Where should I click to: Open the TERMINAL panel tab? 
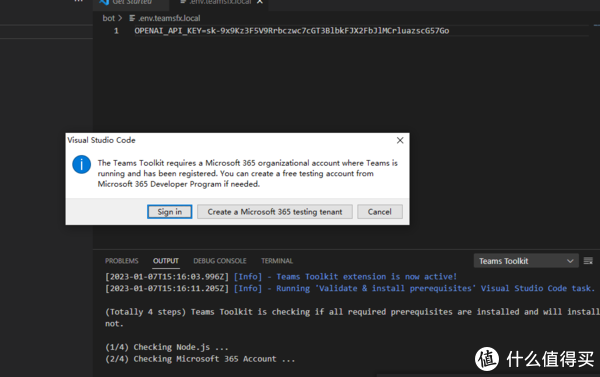(x=277, y=261)
